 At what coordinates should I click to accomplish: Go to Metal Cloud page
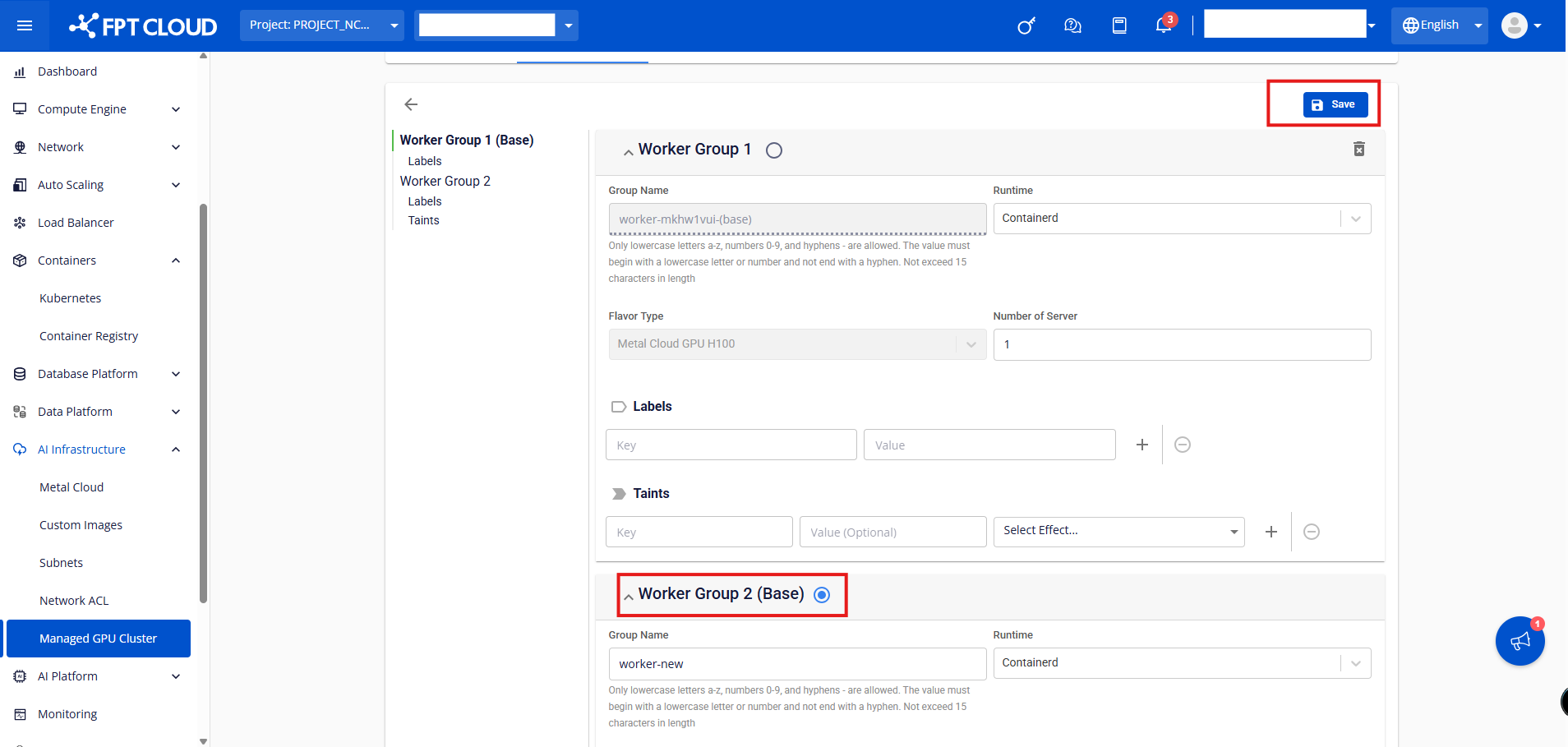point(71,487)
